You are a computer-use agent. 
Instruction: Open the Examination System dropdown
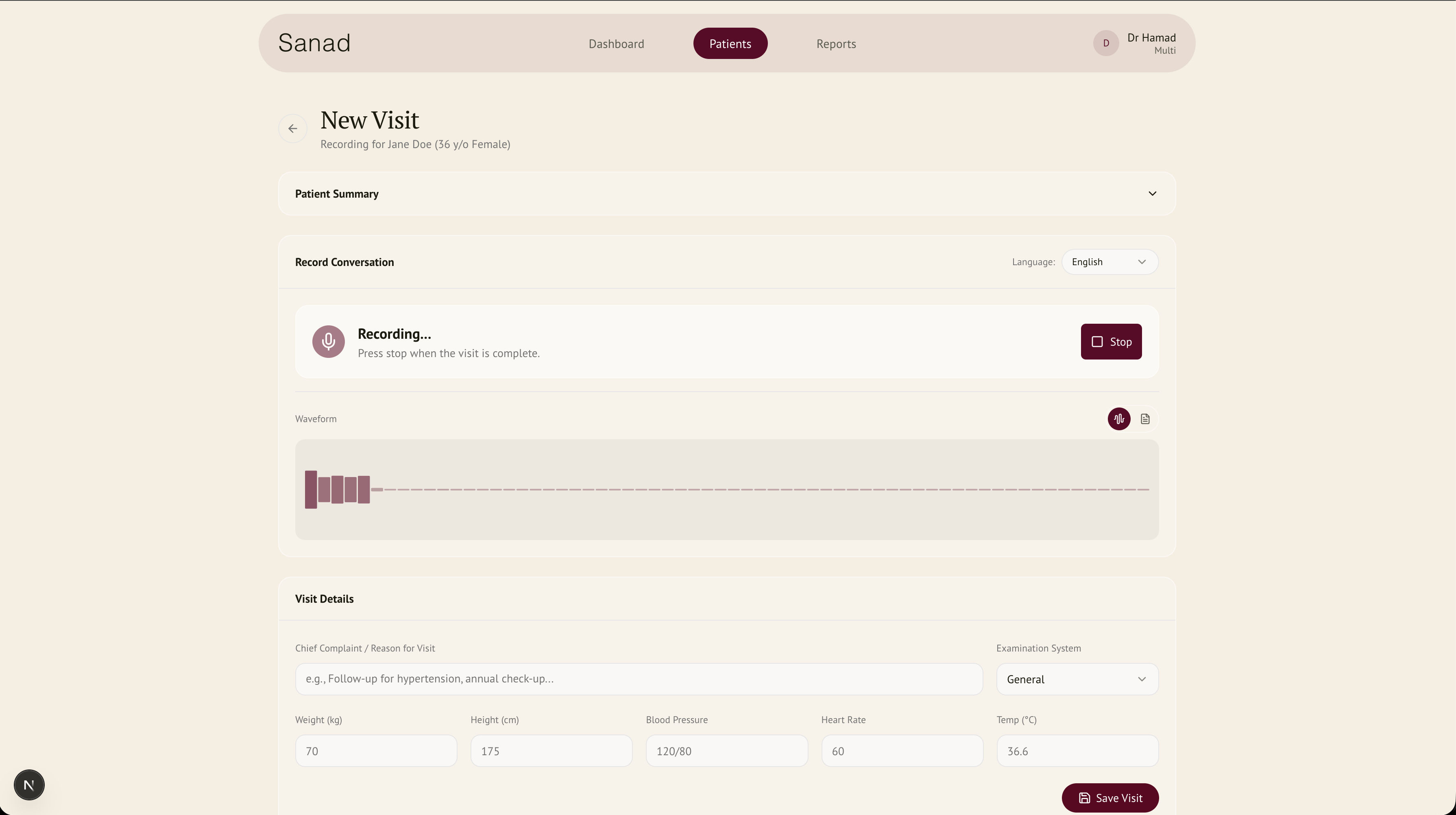(1077, 679)
